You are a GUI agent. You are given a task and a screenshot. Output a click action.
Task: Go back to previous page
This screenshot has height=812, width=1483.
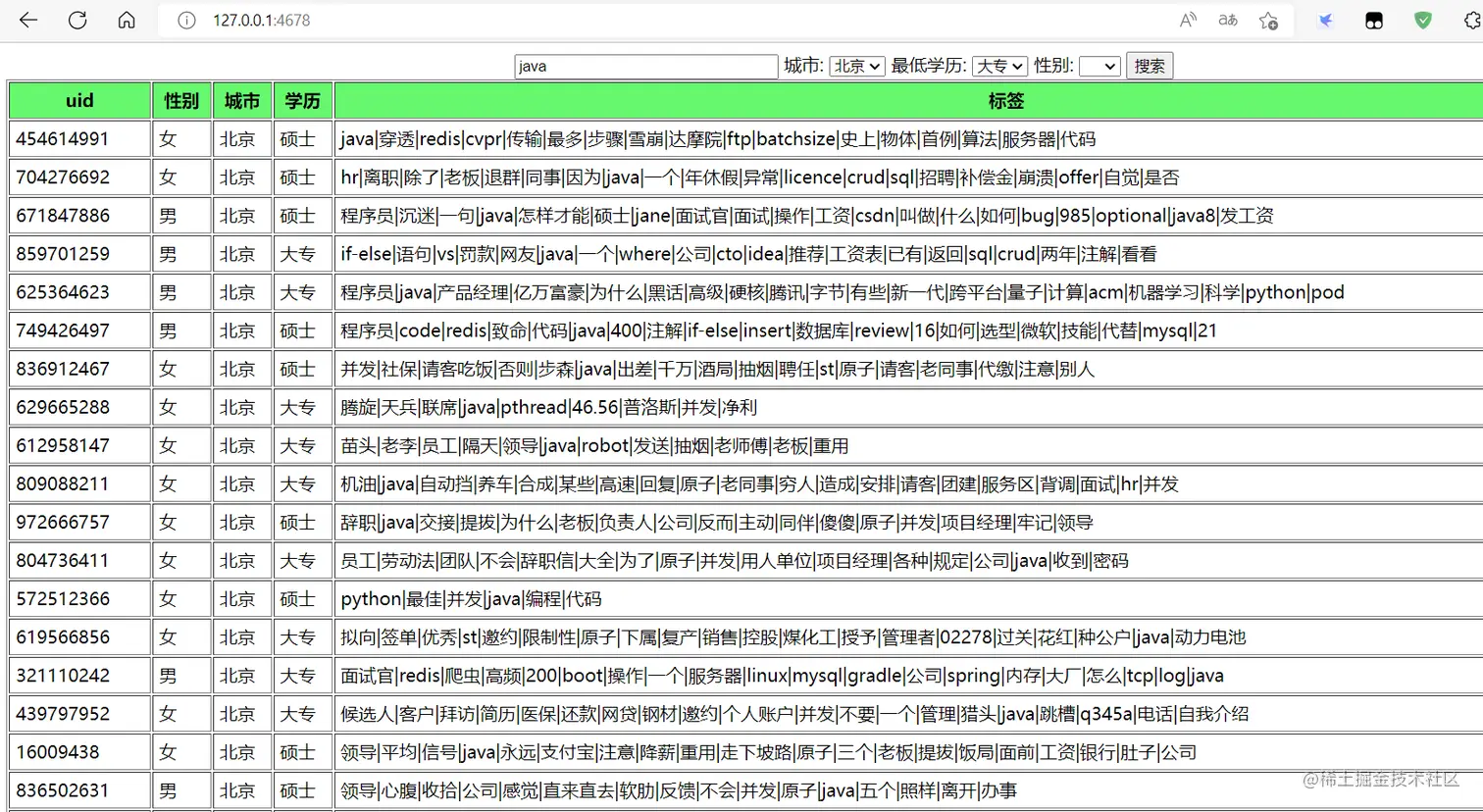point(28,20)
